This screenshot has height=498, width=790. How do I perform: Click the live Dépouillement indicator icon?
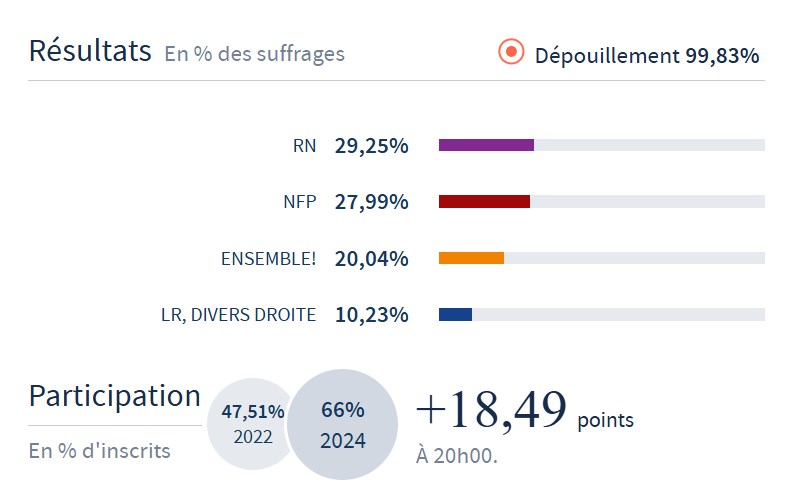click(511, 52)
